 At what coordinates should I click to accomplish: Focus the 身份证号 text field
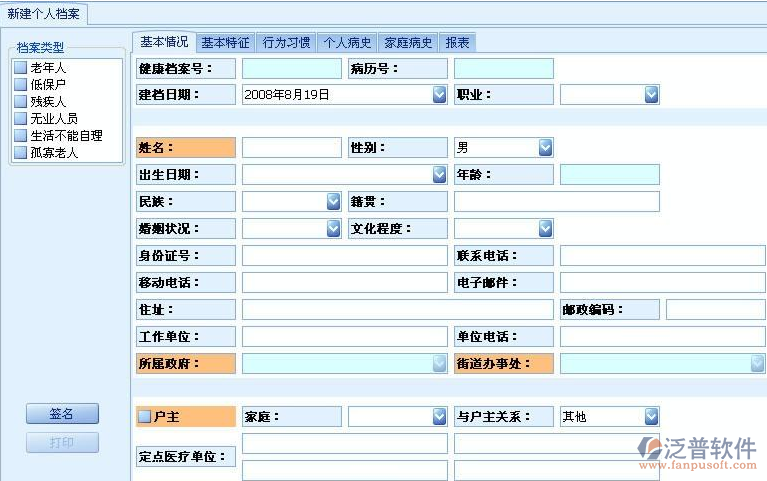click(343, 256)
